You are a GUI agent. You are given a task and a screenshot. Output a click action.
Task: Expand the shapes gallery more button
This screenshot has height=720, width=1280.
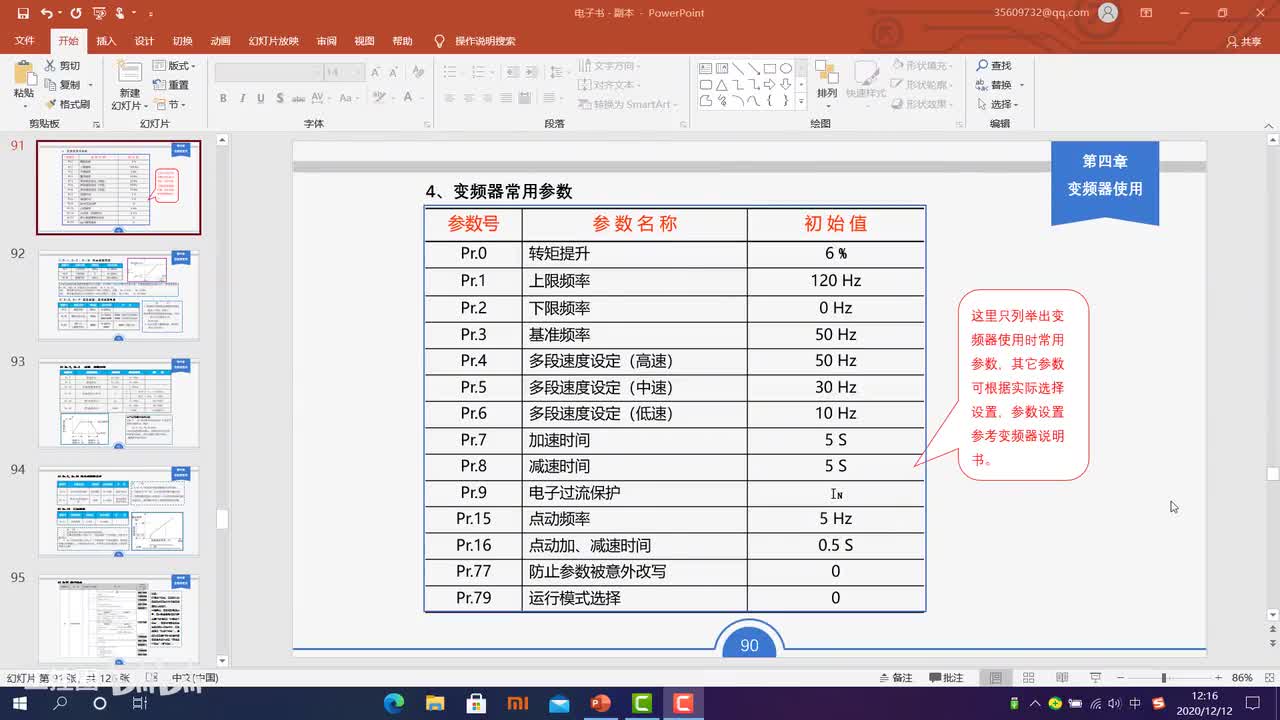tap(800, 102)
